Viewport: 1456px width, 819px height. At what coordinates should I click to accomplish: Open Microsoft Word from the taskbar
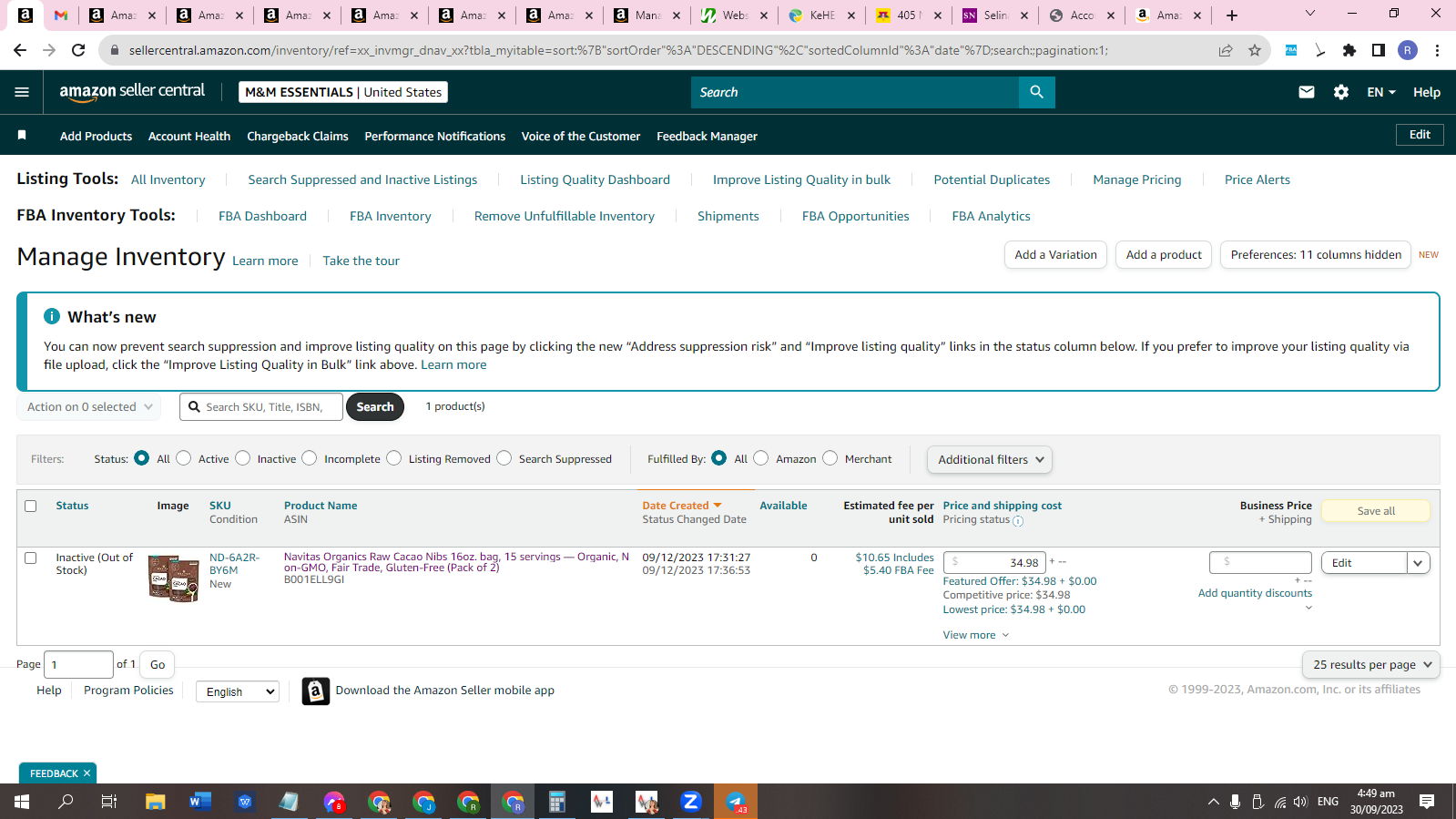pyautogui.click(x=200, y=802)
